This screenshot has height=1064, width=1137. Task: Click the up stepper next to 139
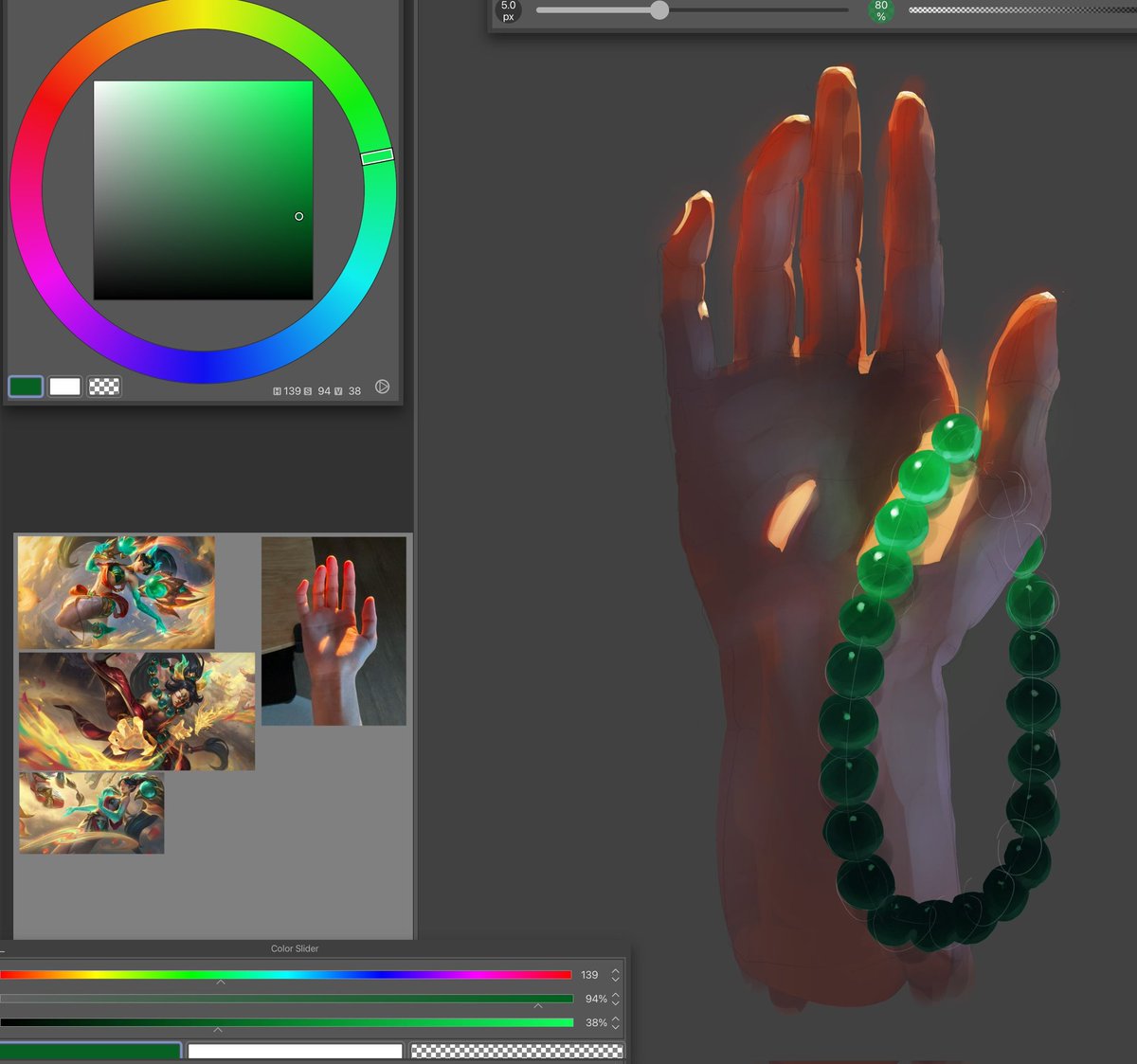pos(615,969)
